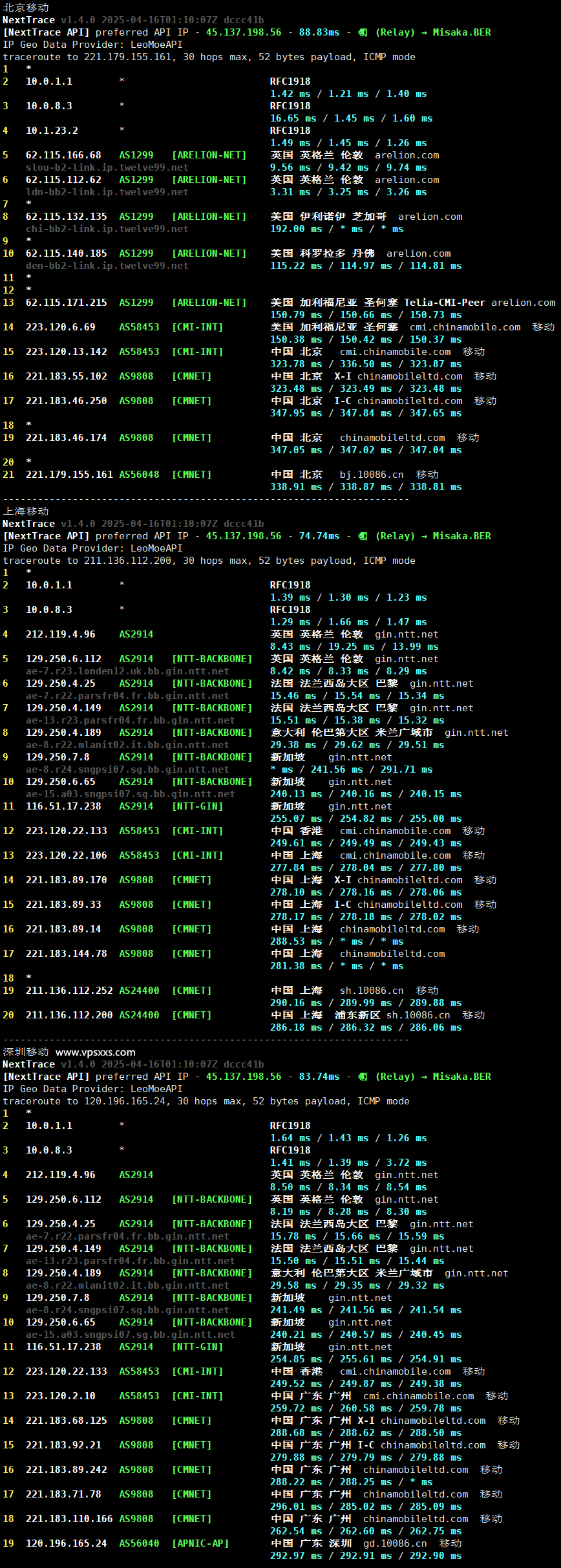This screenshot has height=1568, width=561.
Task: Click hop IP address 221.183.110.166
Action: (x=69, y=1519)
